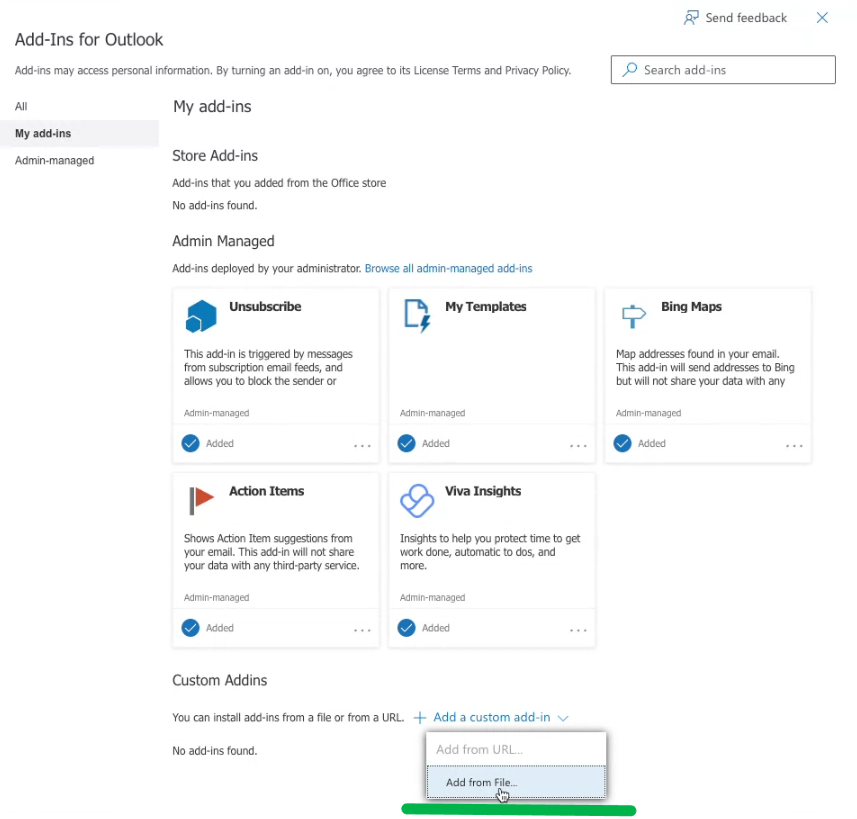Click 'No add-ins found.' under Custom Addins
Image resolution: width=857 pixels, height=819 pixels.
(x=214, y=751)
